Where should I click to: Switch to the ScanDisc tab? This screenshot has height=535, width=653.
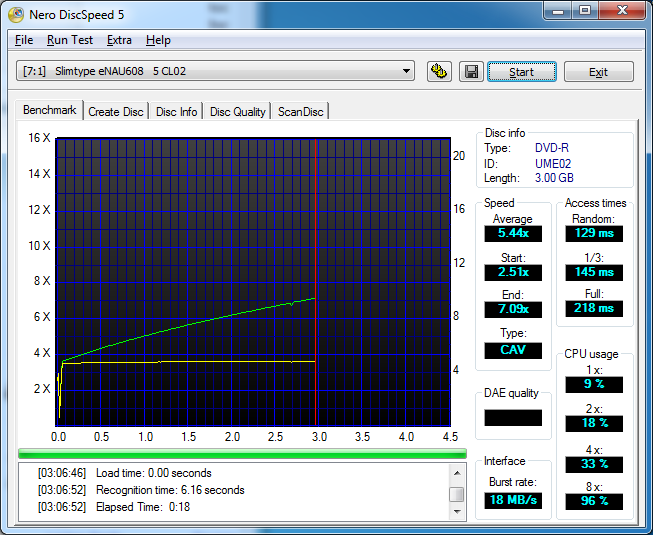[x=300, y=112]
